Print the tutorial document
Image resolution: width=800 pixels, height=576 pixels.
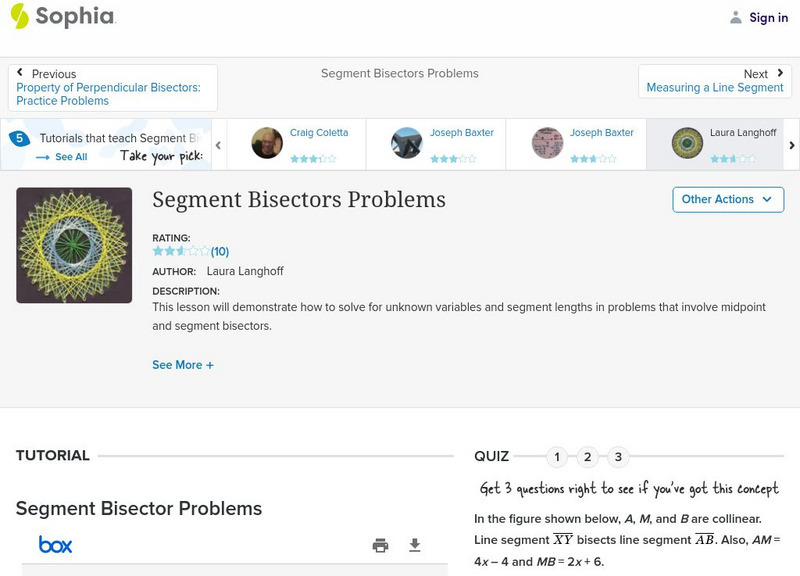[380, 545]
